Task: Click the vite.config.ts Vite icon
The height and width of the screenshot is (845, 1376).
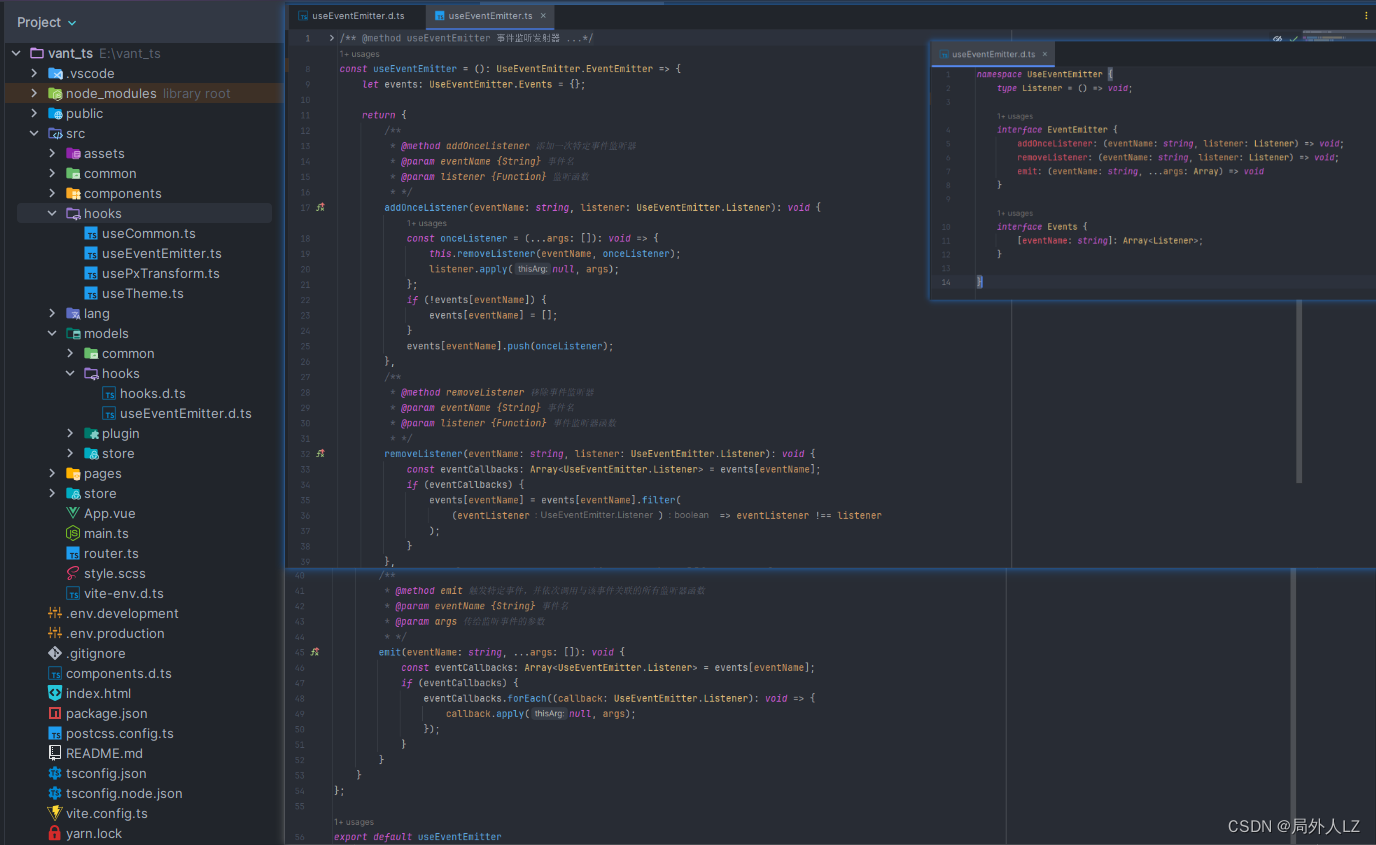Action: (x=55, y=813)
